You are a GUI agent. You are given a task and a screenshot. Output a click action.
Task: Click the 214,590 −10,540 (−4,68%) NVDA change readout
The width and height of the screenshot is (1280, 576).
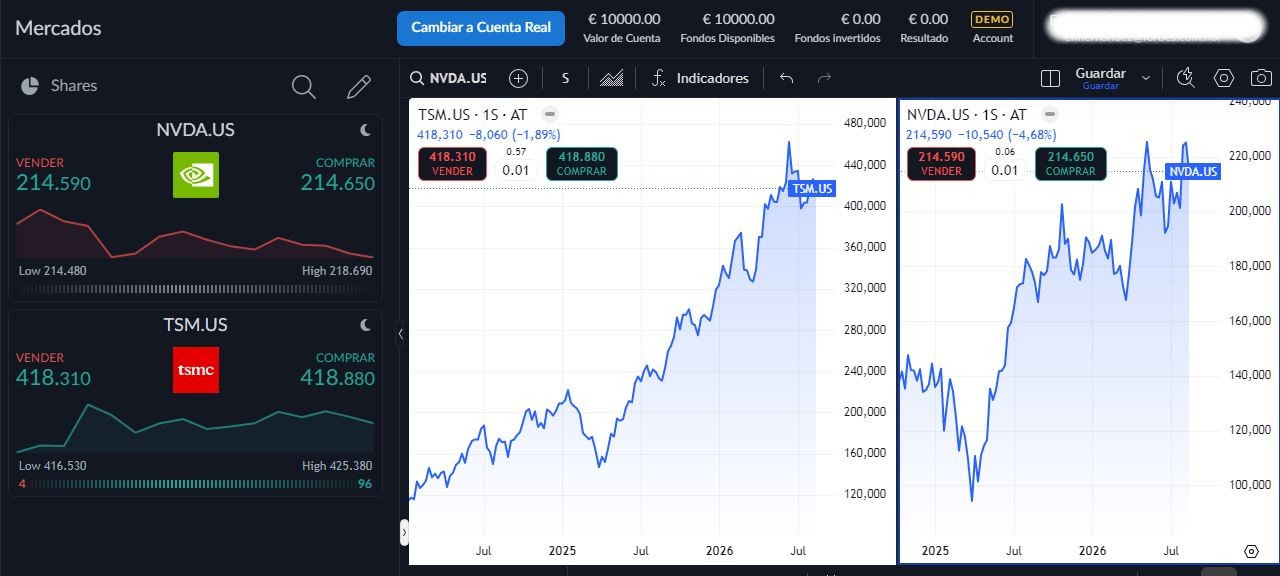click(x=981, y=134)
